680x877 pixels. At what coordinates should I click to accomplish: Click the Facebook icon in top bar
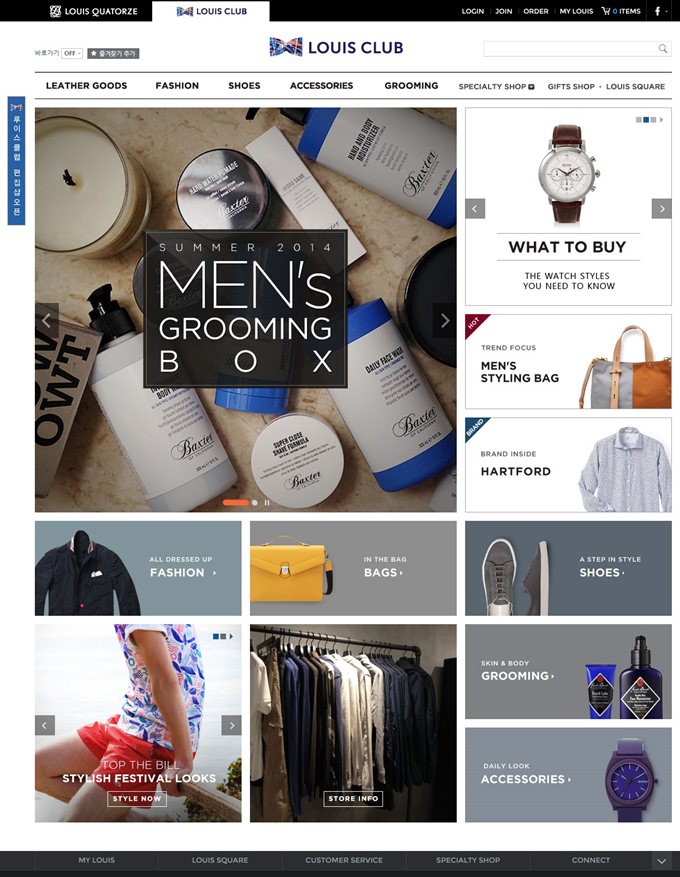[657, 11]
